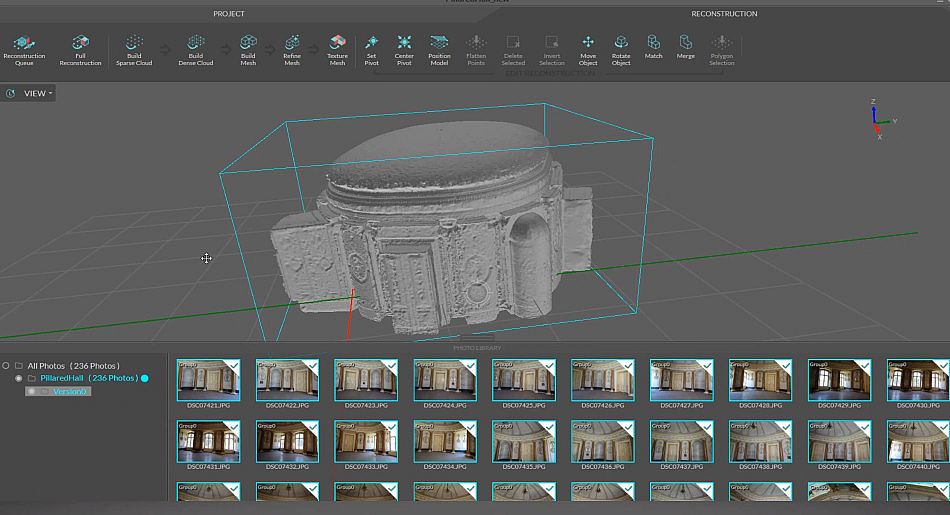
Task: Launch the Texture Mesh tool
Action: click(338, 49)
